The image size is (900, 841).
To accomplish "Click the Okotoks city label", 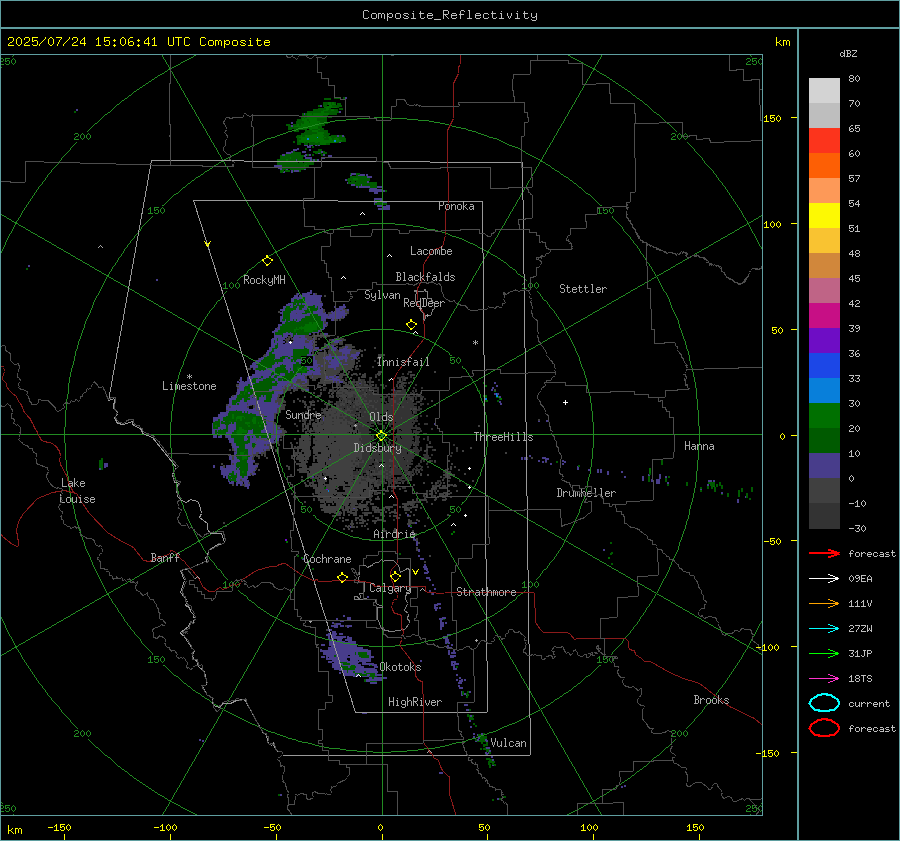I will coord(400,666).
